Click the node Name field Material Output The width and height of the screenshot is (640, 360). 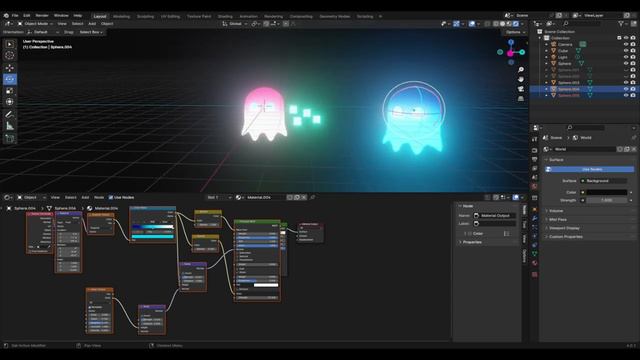click(x=494, y=215)
